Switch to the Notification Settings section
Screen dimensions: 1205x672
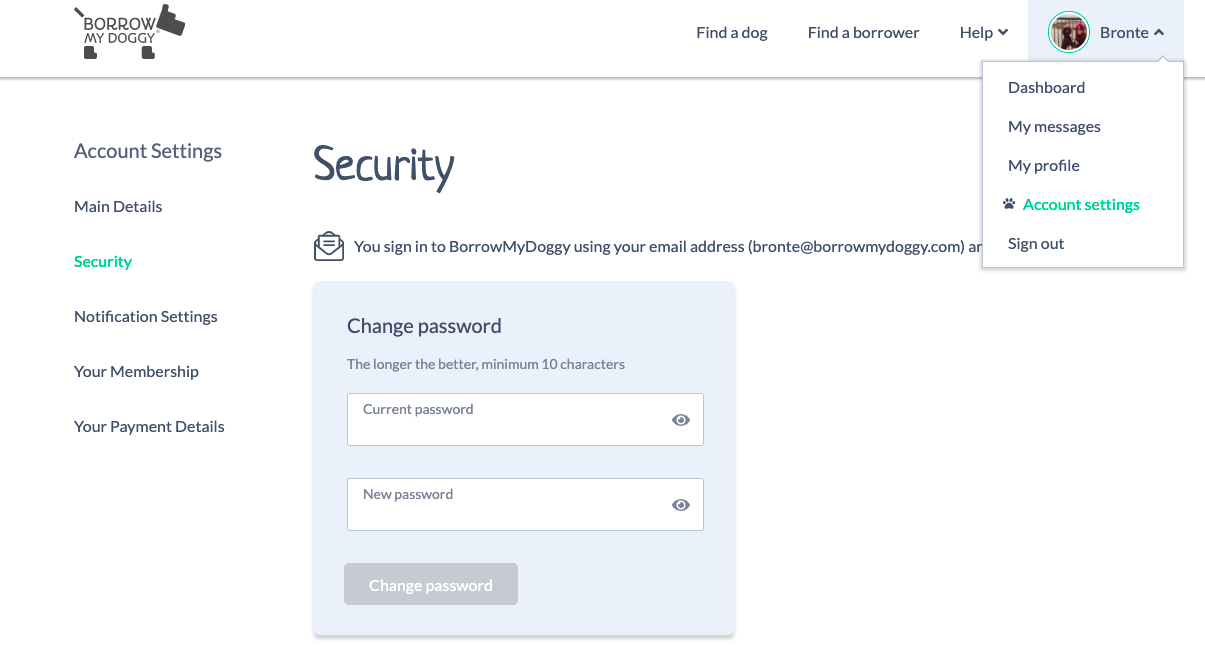[x=146, y=316]
